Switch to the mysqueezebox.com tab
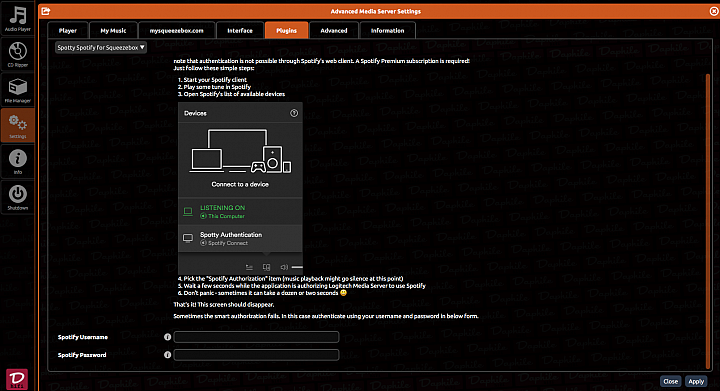This screenshot has height=391, width=720. pos(177,31)
